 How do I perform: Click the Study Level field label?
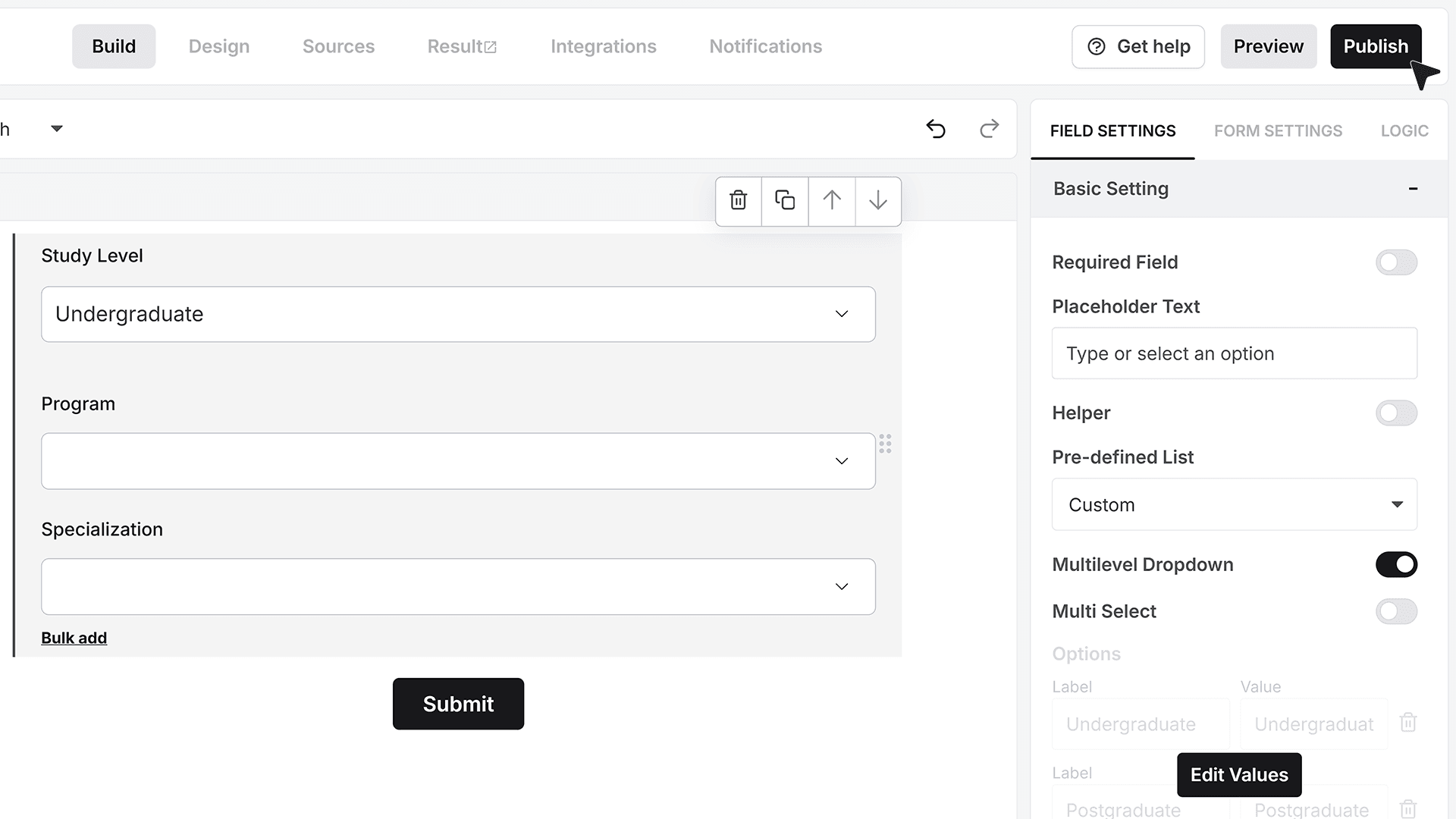tap(92, 256)
